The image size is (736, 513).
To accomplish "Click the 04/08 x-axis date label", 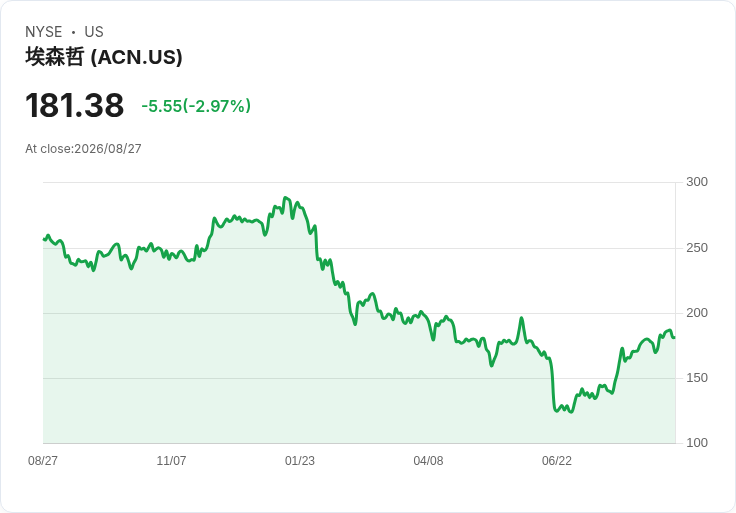I will tap(428, 460).
